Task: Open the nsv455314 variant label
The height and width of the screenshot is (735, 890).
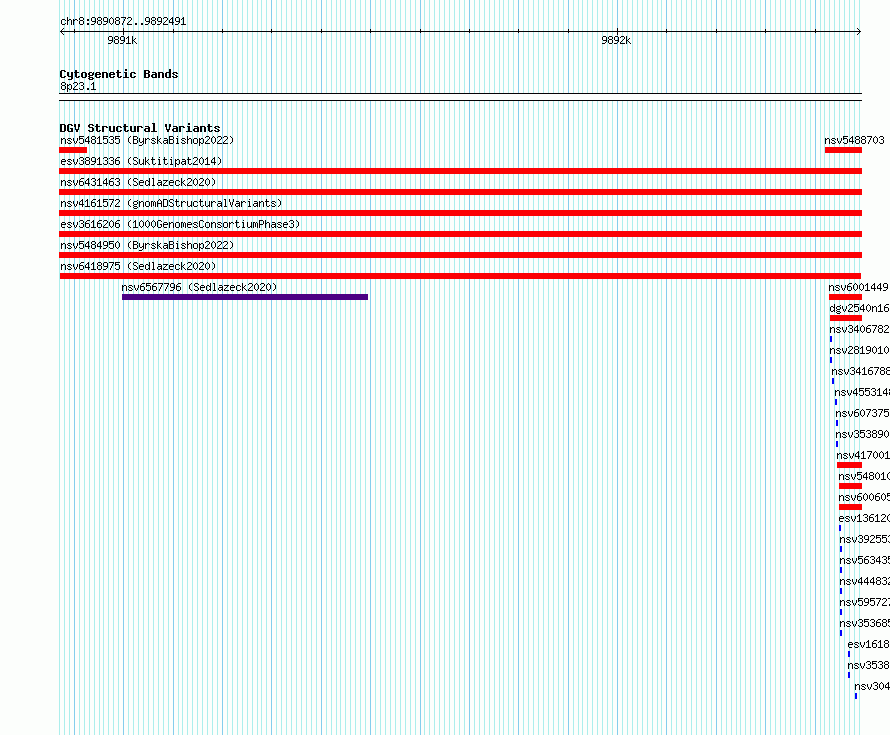Action: coord(862,392)
